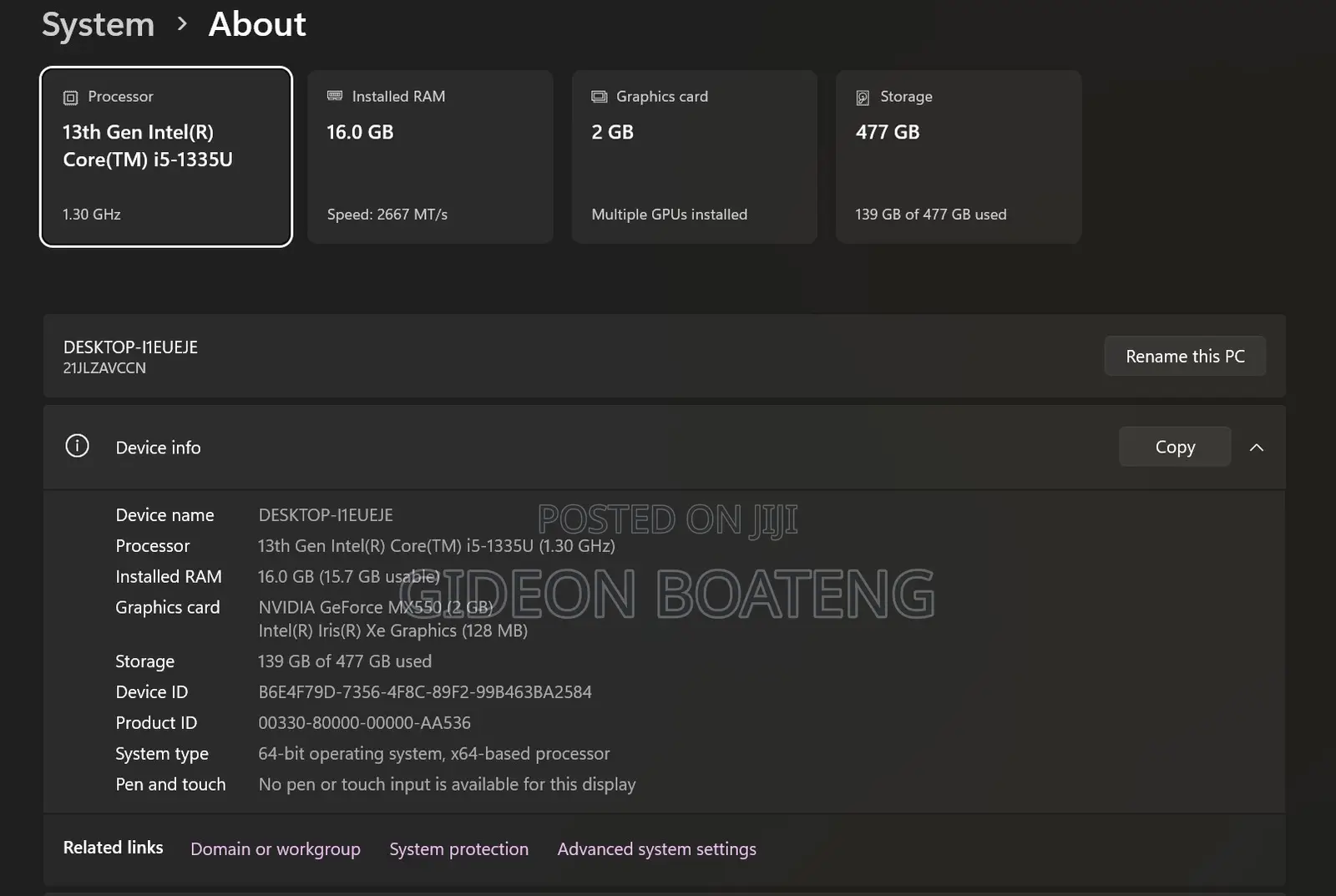Open the Storage info card
Viewport: 1336px width, 896px height.
pyautogui.click(x=959, y=157)
